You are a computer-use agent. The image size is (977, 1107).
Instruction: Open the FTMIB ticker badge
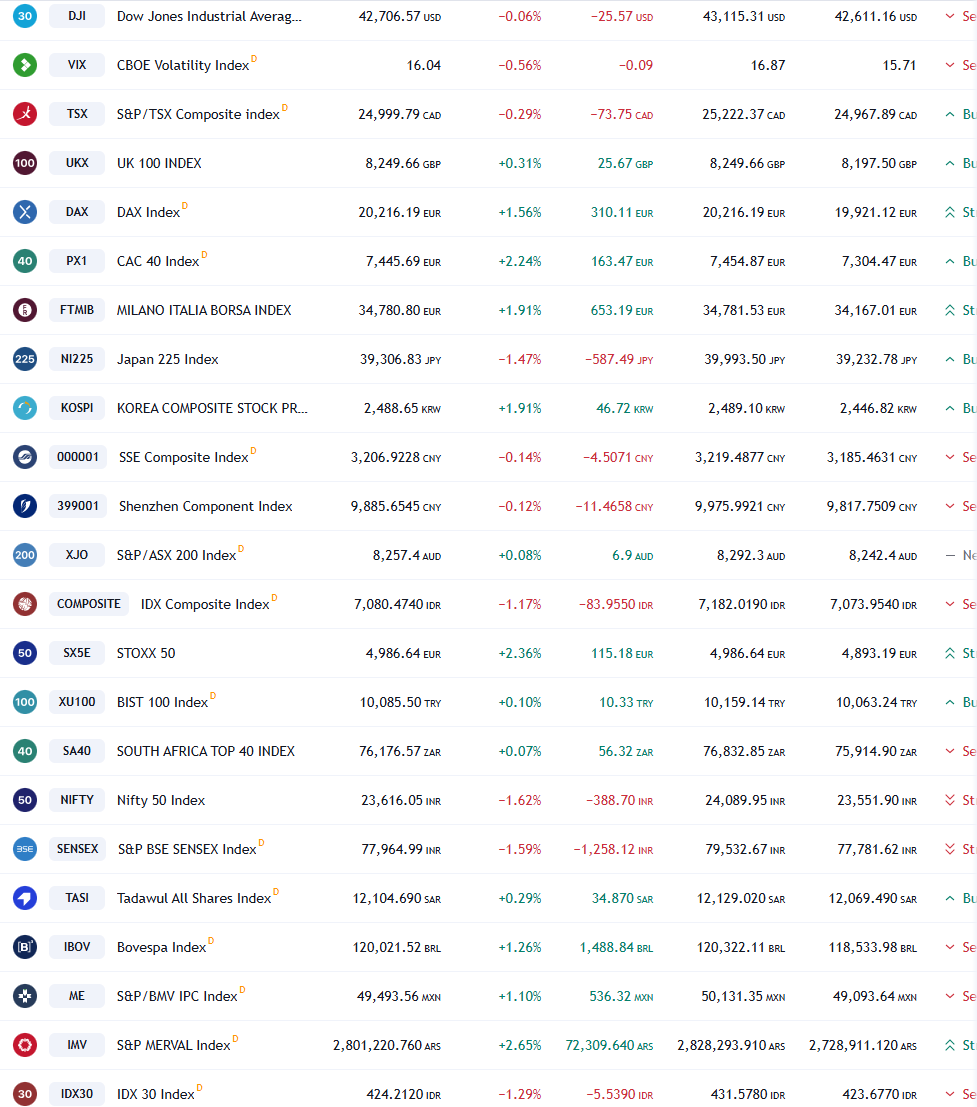pyautogui.click(x=77, y=310)
